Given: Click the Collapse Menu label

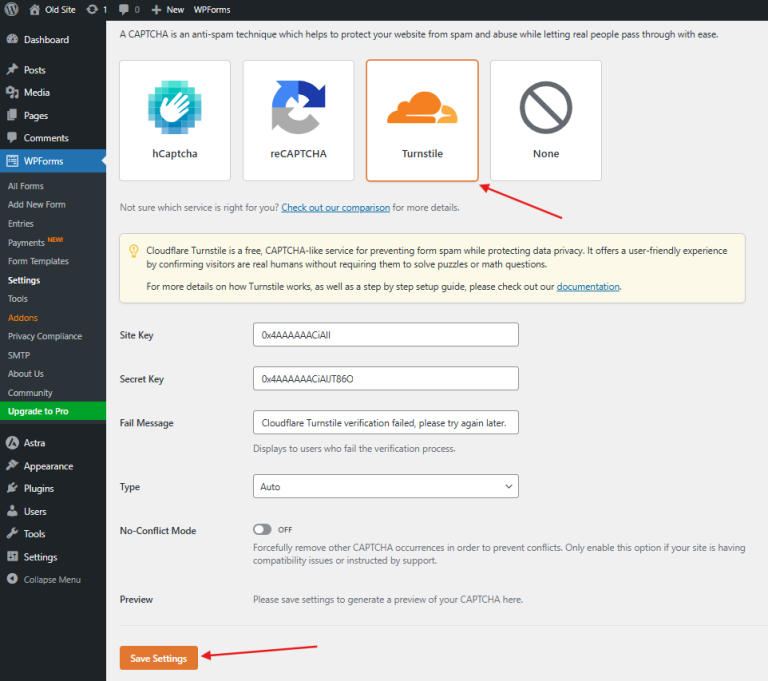Looking at the screenshot, I should coord(52,580).
